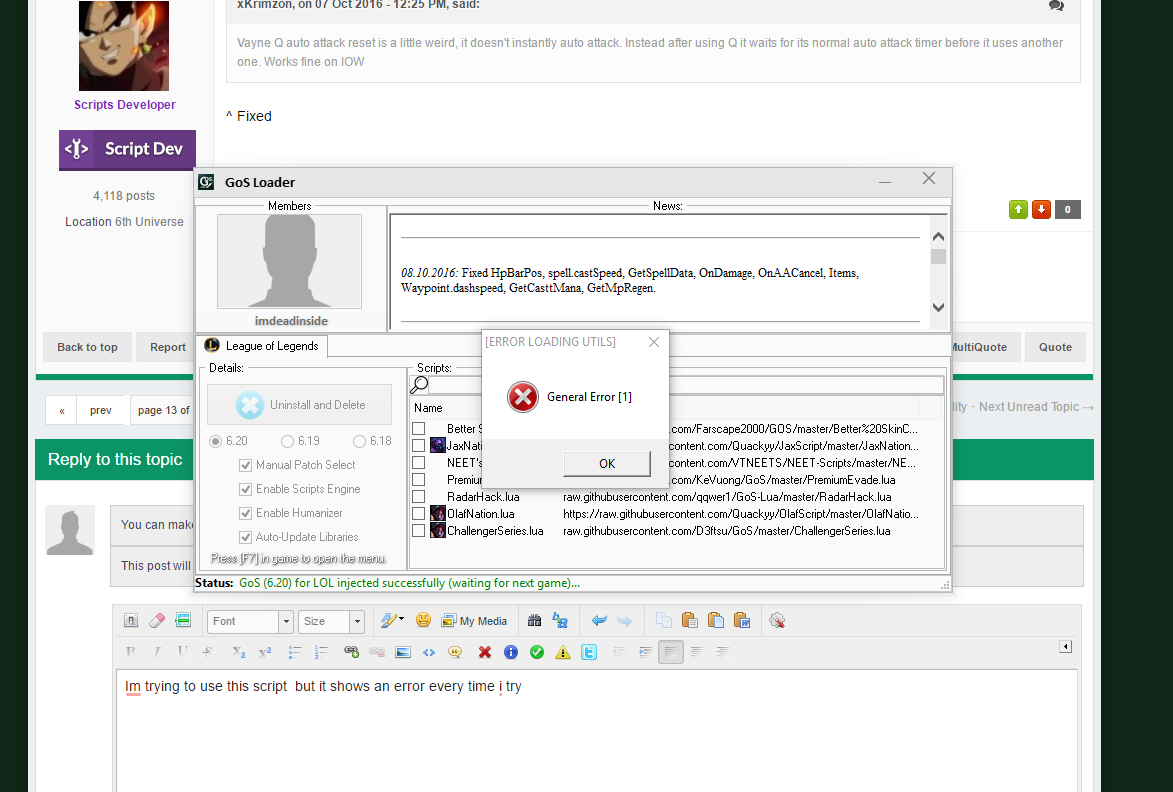Viewport: 1173px width, 792px height.
Task: Toggle bold formatting in editor
Action: [x=131, y=651]
